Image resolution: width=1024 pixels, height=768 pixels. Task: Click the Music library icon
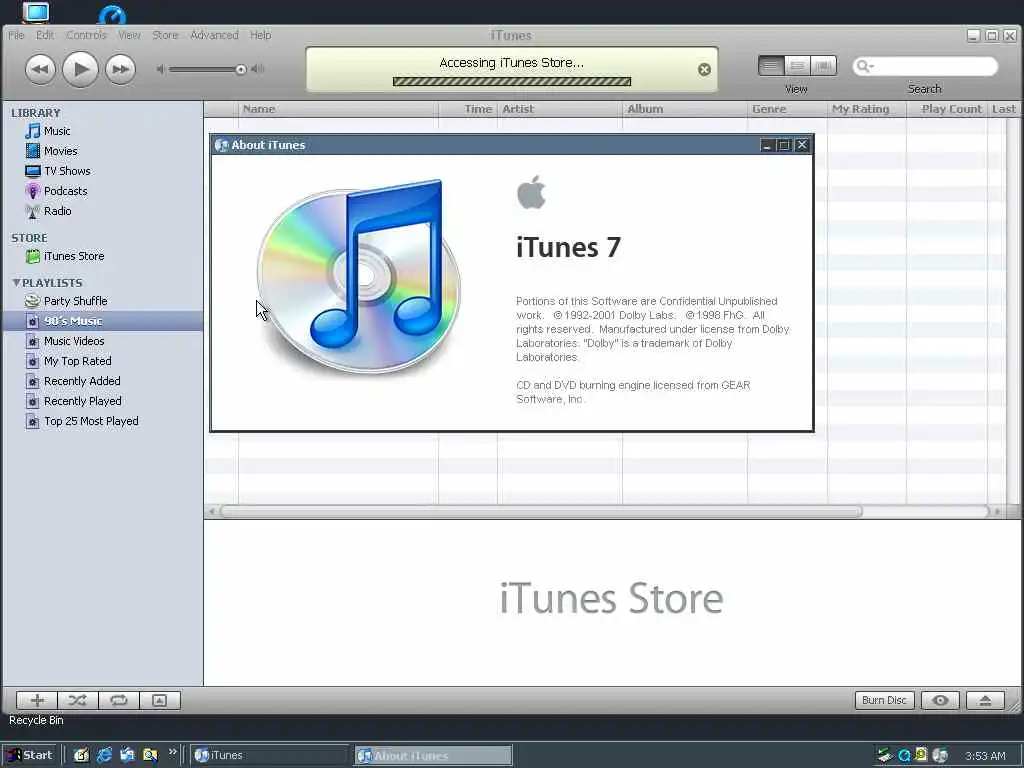[33, 131]
